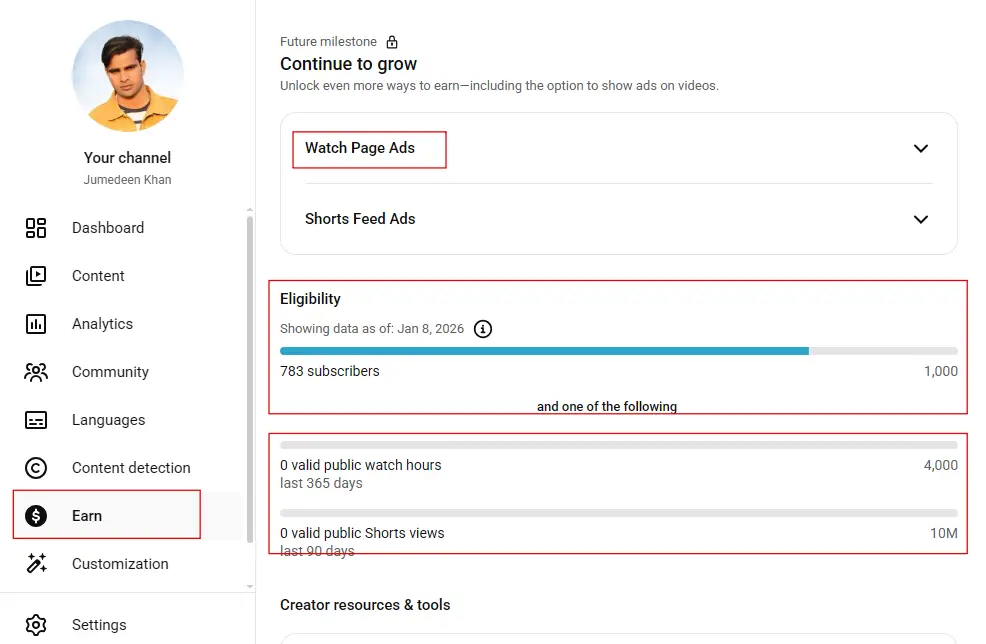Click the Community people icon

pyautogui.click(x=36, y=372)
